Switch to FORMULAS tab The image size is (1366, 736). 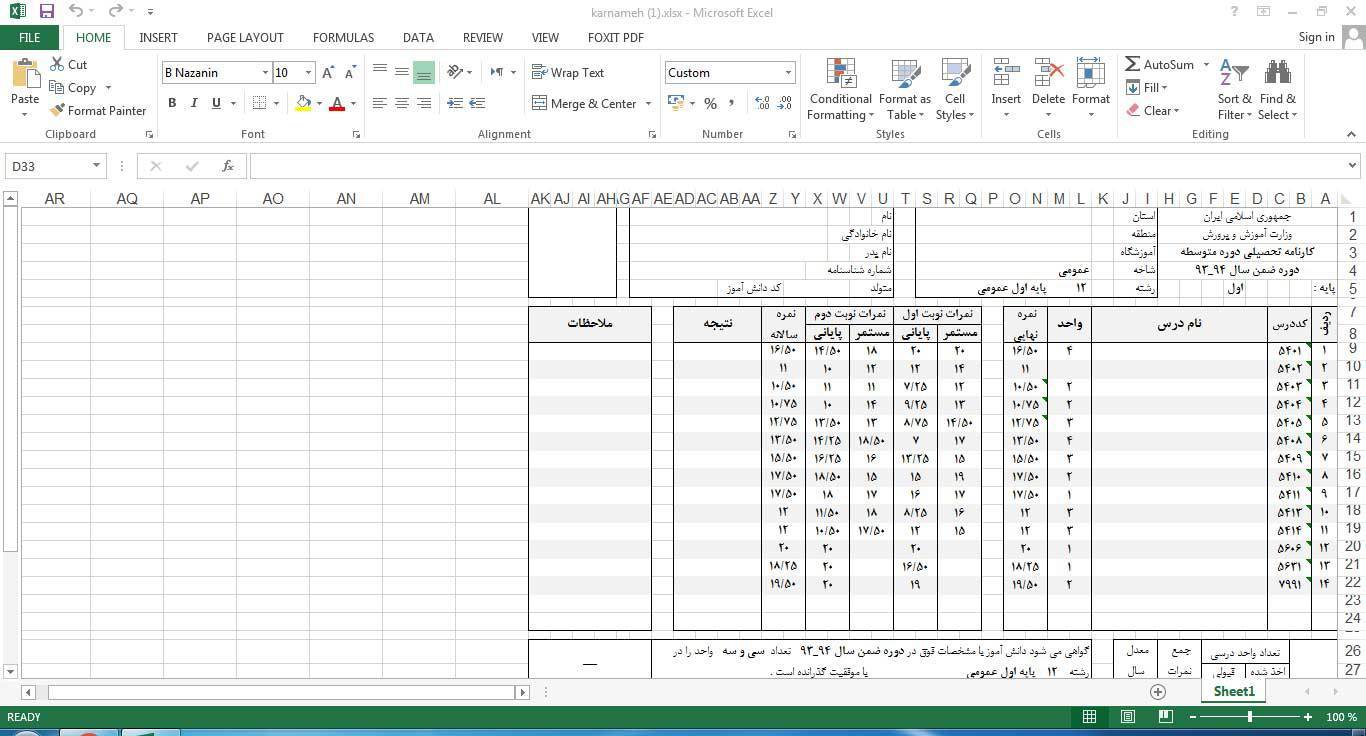(x=343, y=37)
